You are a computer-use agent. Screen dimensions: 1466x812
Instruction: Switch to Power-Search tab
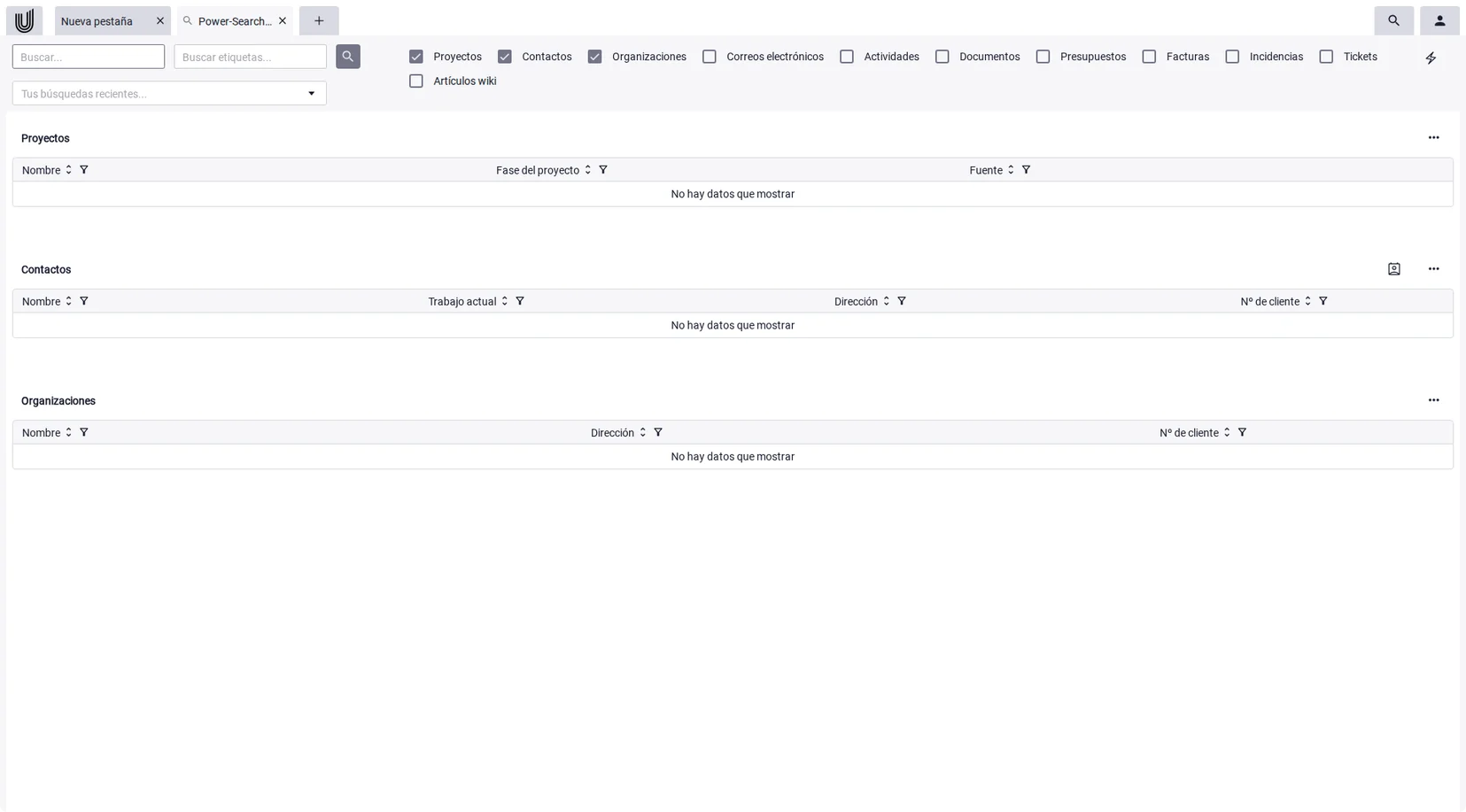235,21
